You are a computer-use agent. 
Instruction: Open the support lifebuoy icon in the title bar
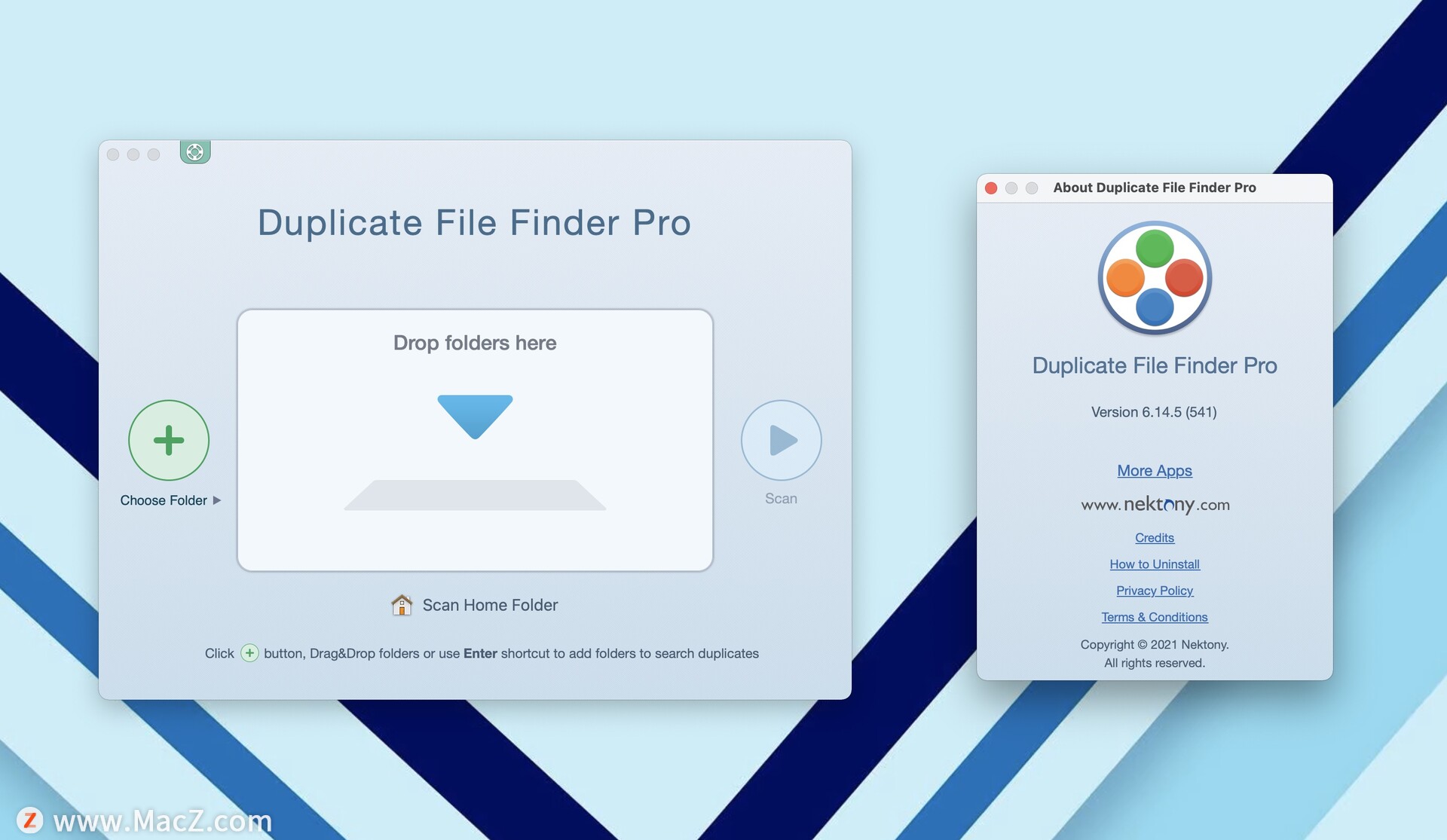click(195, 152)
